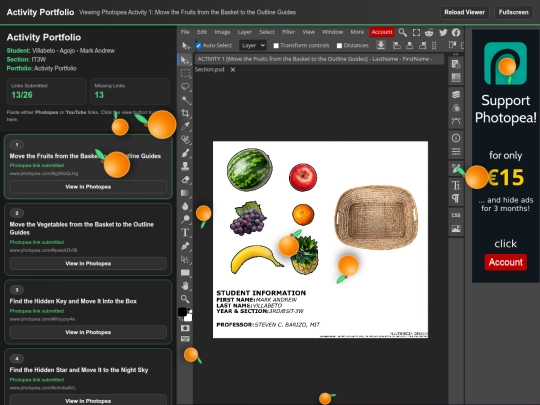The image size is (540, 405).
Task: Select the Zoom tool magnifier in toolbox
Action: (185, 299)
